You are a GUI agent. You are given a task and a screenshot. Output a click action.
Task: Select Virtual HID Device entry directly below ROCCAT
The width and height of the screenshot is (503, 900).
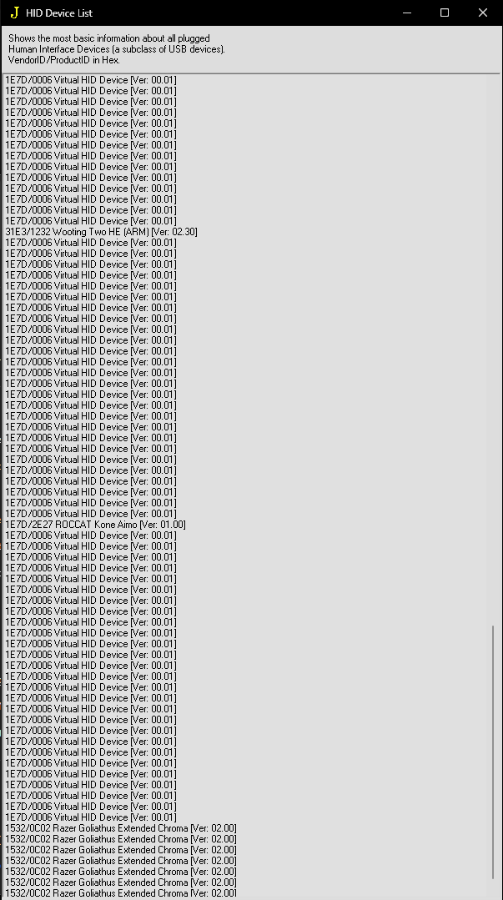91,536
